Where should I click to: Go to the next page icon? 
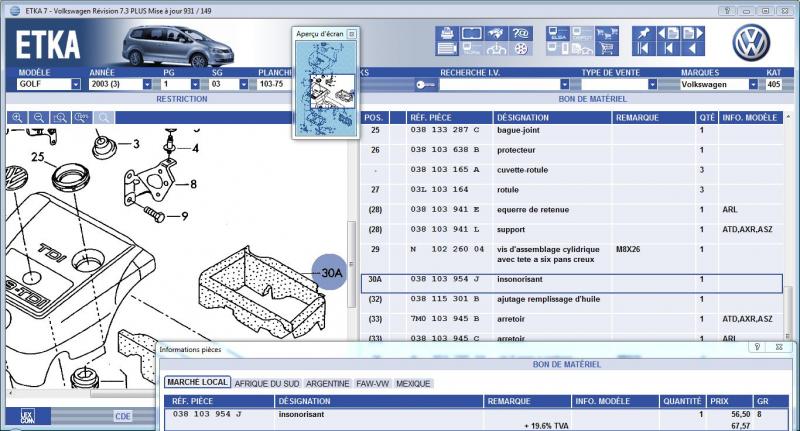(693, 34)
